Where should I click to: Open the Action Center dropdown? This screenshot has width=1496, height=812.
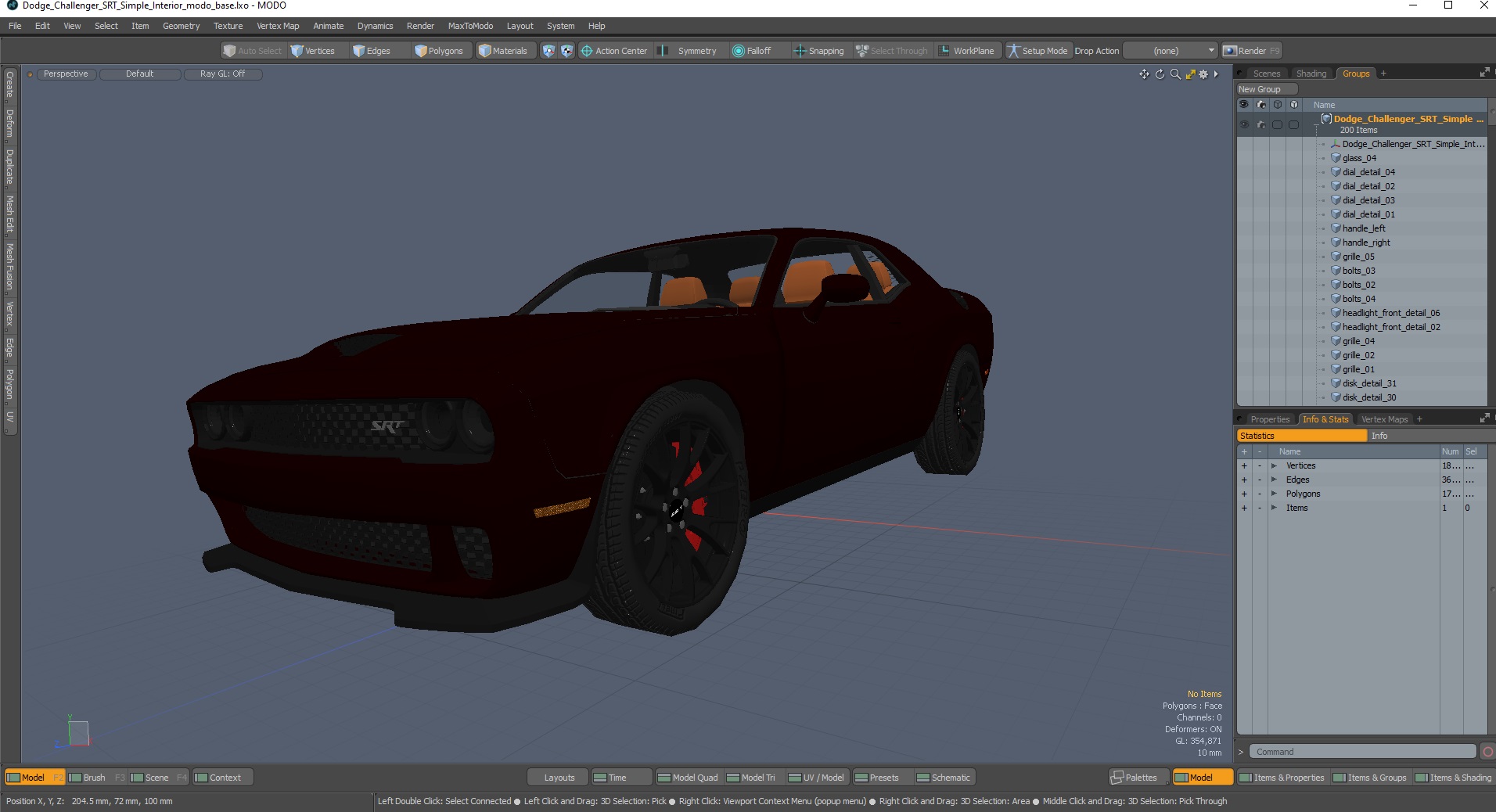(x=614, y=51)
